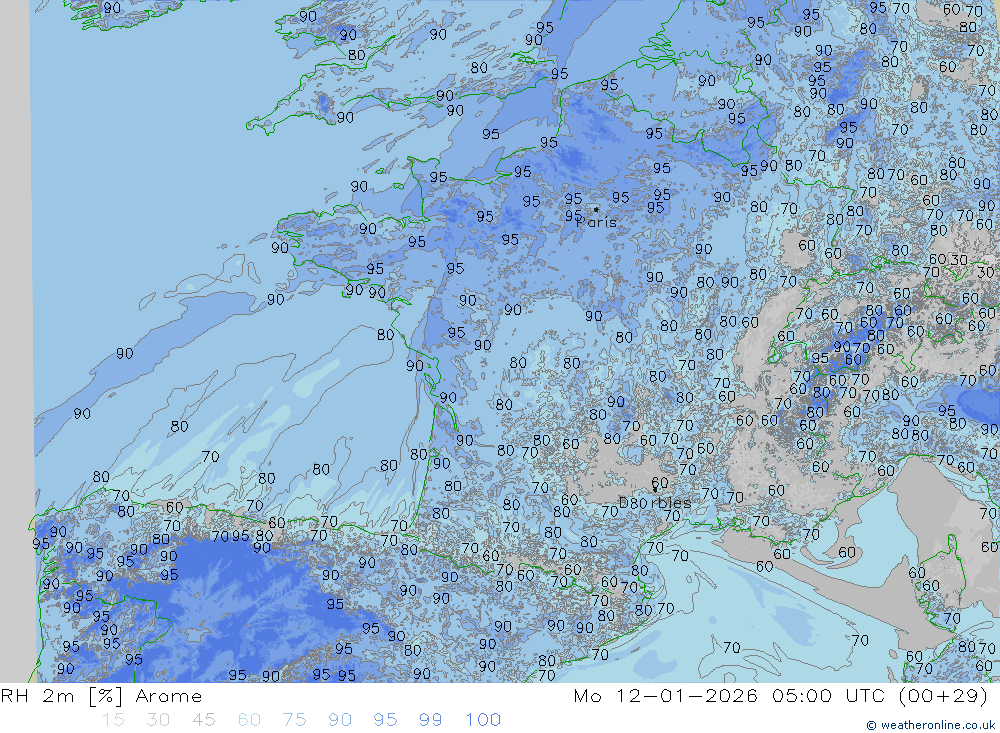Click legend value 60
The image size is (1000, 733).
tap(249, 720)
